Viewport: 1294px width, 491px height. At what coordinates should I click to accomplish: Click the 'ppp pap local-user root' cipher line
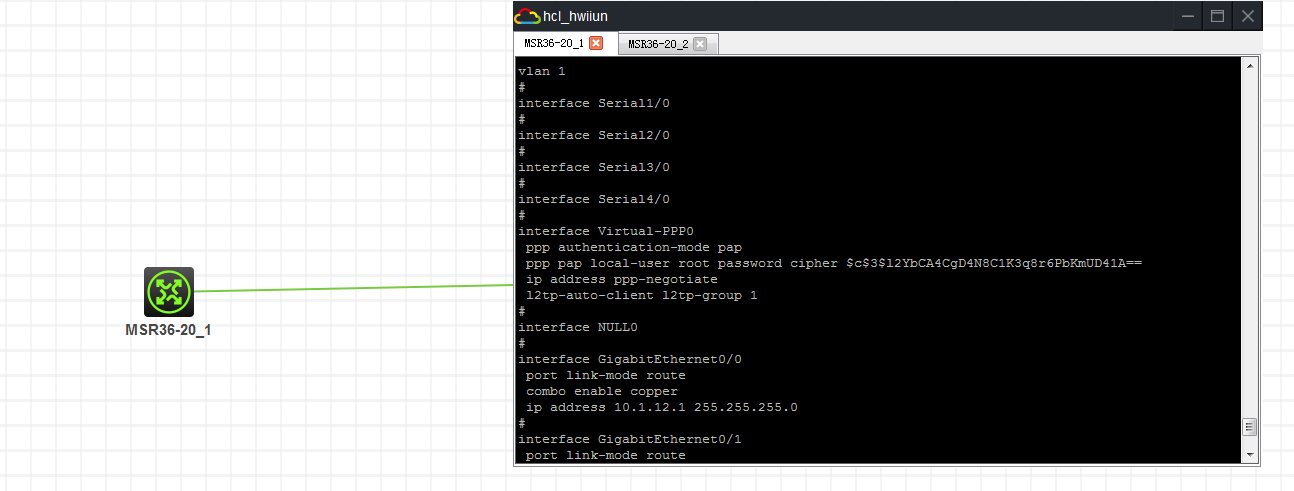(x=834, y=263)
